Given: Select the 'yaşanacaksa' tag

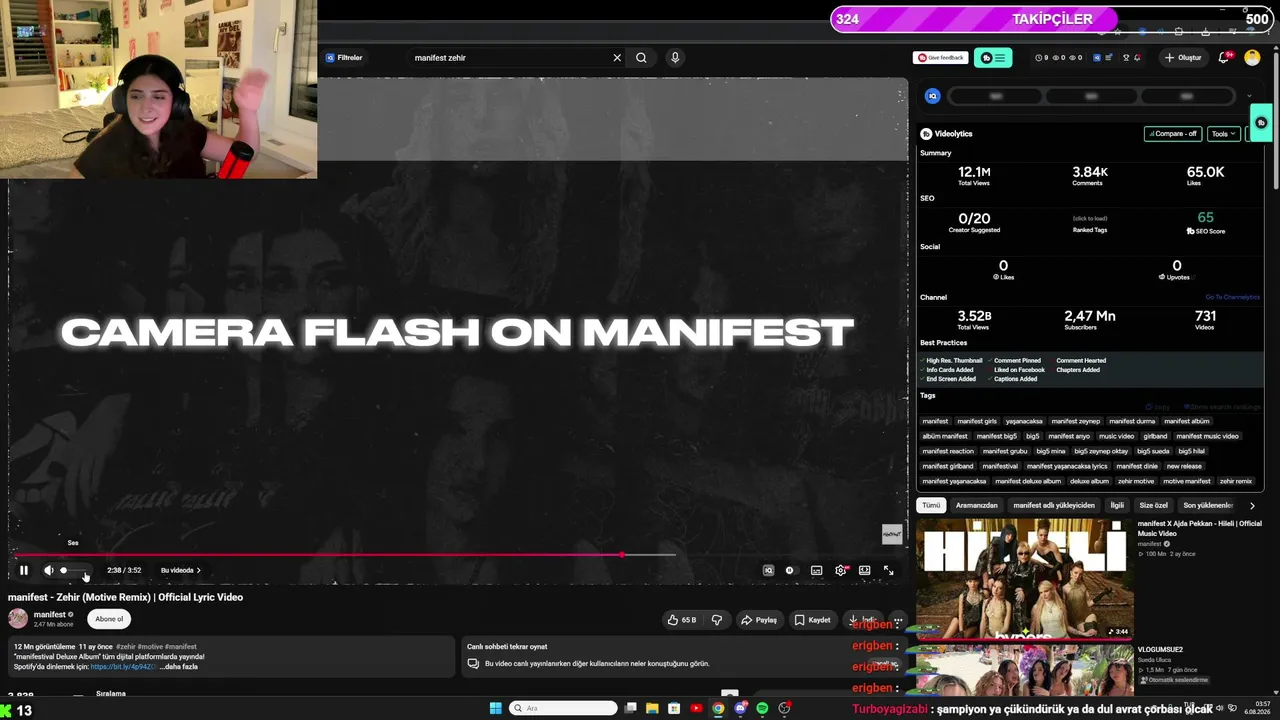Looking at the screenshot, I should pos(1024,421).
